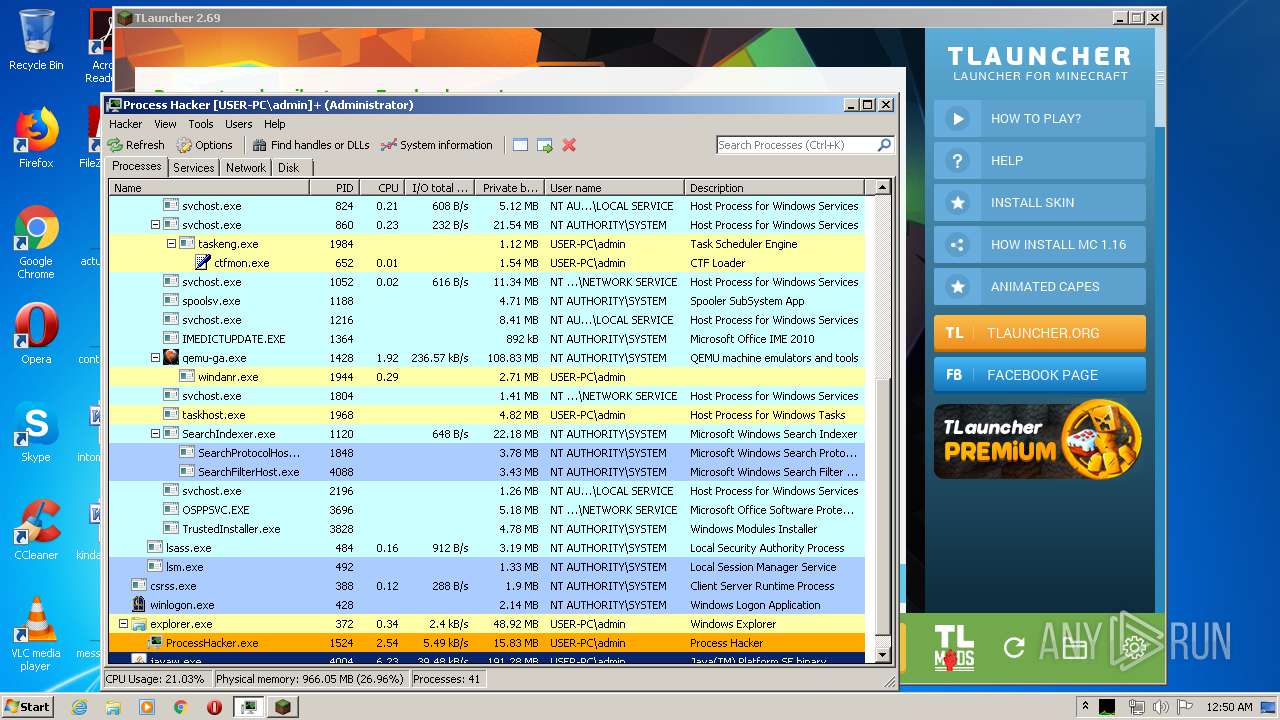The height and width of the screenshot is (720, 1280).
Task: Sort by I/O total column header
Action: coord(439,188)
